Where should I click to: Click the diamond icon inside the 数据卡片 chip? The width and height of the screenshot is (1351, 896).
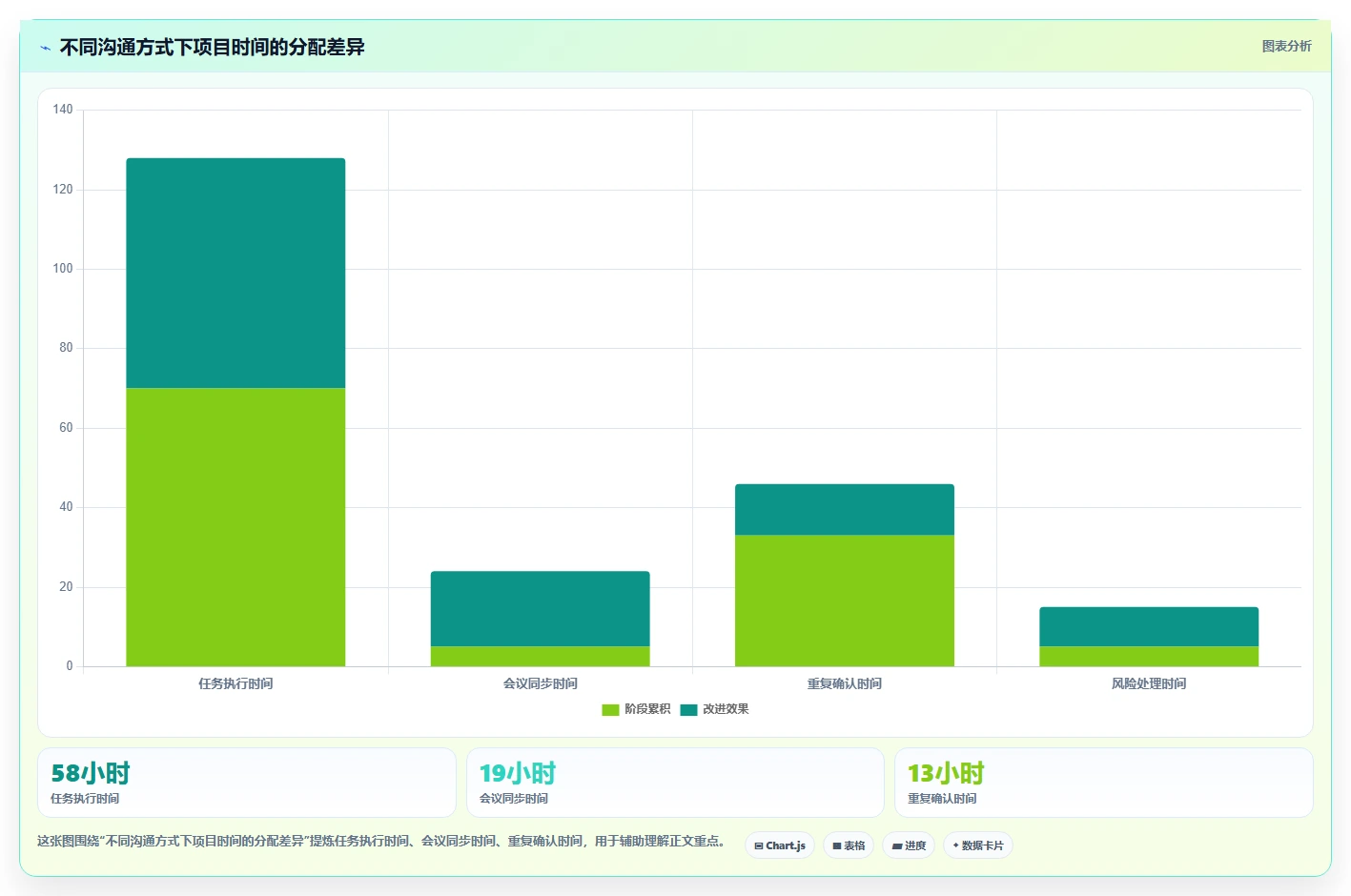click(956, 845)
